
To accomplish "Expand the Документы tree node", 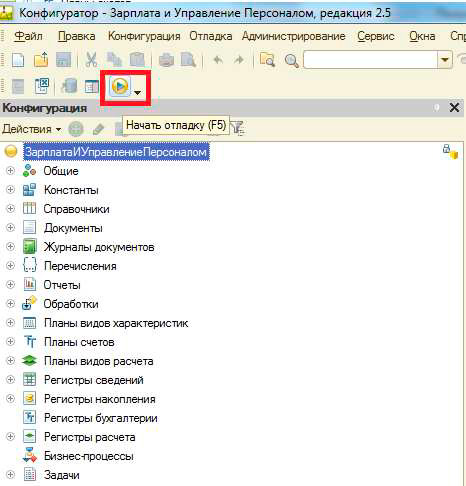I will click(10, 228).
